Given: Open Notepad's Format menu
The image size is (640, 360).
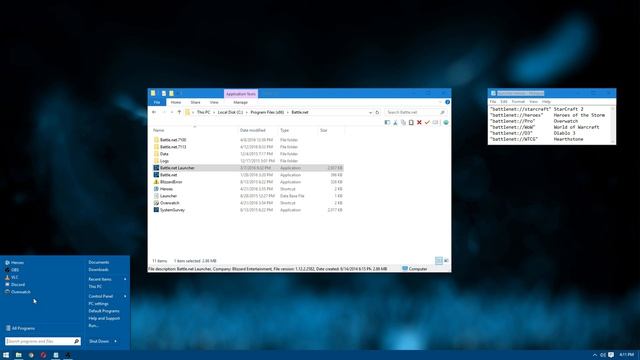Looking at the screenshot, I should click(x=518, y=102).
